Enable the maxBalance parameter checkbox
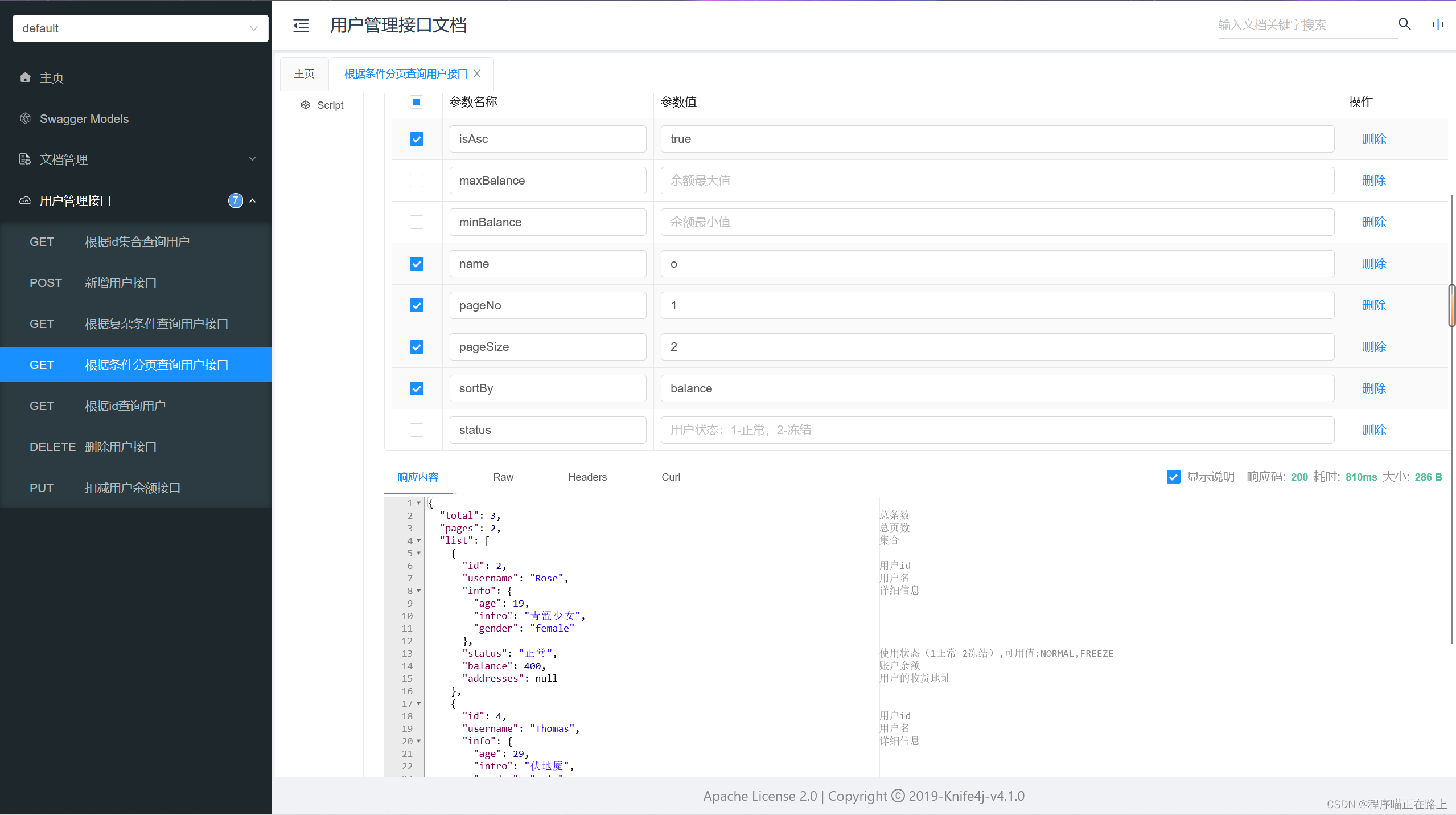This screenshot has width=1456, height=815. [417, 181]
